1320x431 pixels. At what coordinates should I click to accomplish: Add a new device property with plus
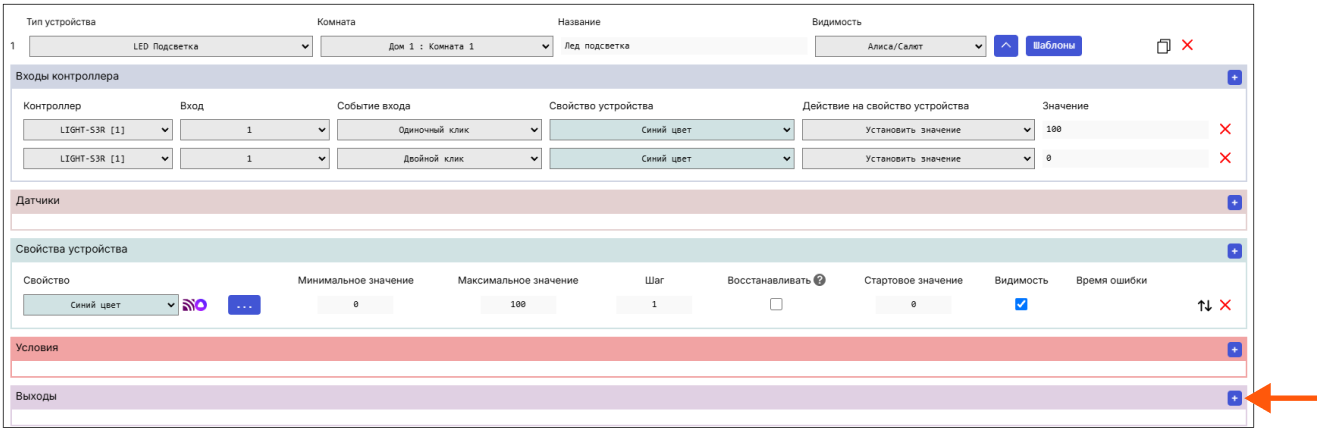click(1234, 251)
